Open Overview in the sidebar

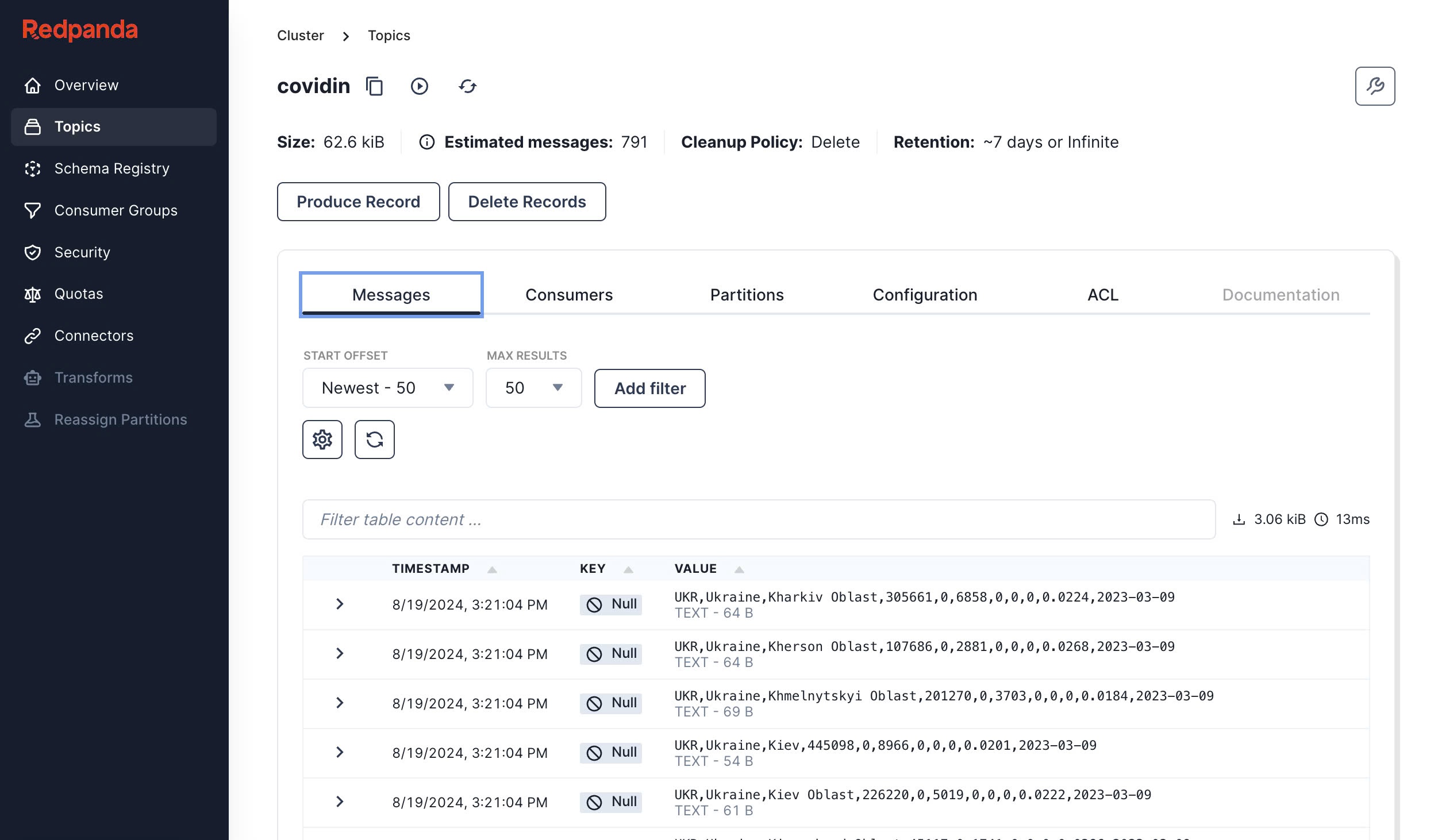coord(114,85)
